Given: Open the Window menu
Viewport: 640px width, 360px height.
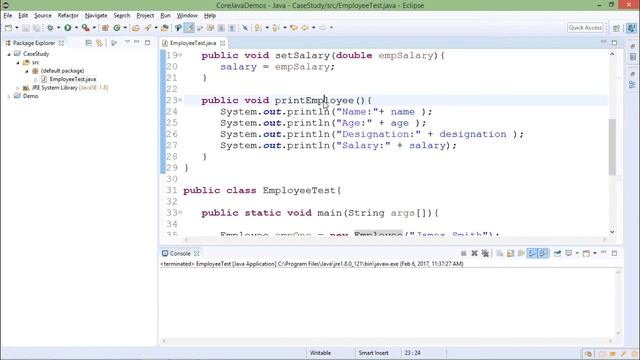Looking at the screenshot, I should (x=187, y=16).
